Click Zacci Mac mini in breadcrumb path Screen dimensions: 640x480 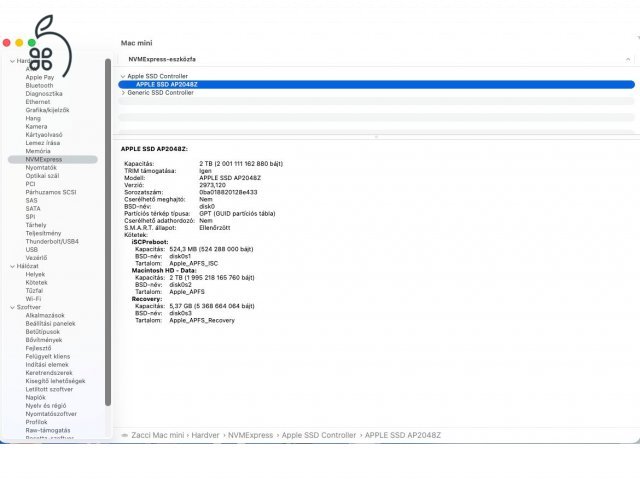coord(158,435)
